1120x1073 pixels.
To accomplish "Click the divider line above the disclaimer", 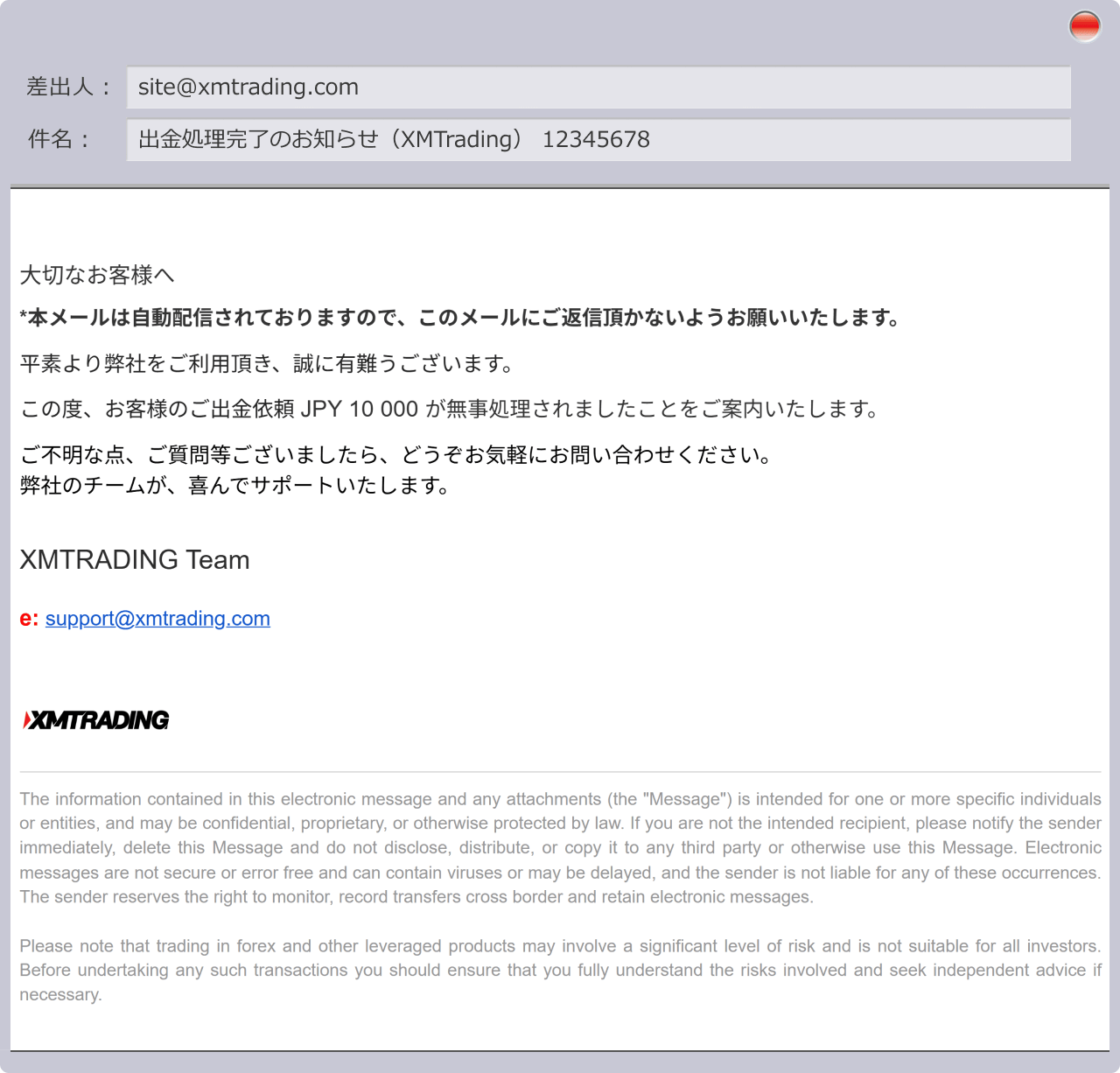I will [x=560, y=768].
